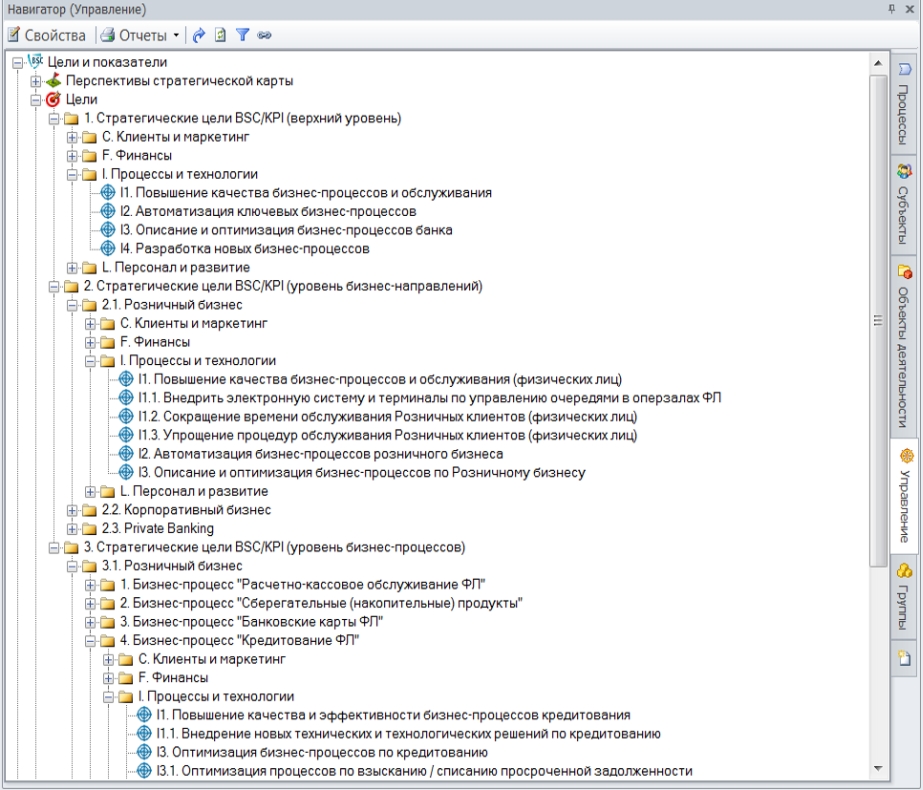
Task: Click the Отчеты reports button
Action: [134, 35]
